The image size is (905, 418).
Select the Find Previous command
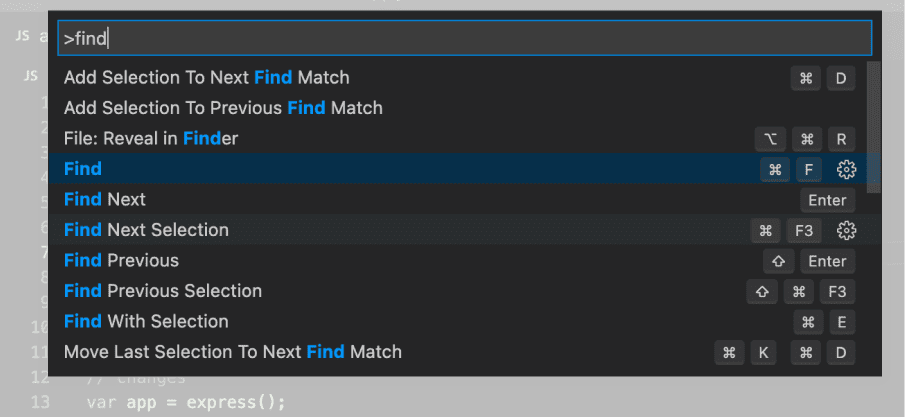(x=121, y=261)
